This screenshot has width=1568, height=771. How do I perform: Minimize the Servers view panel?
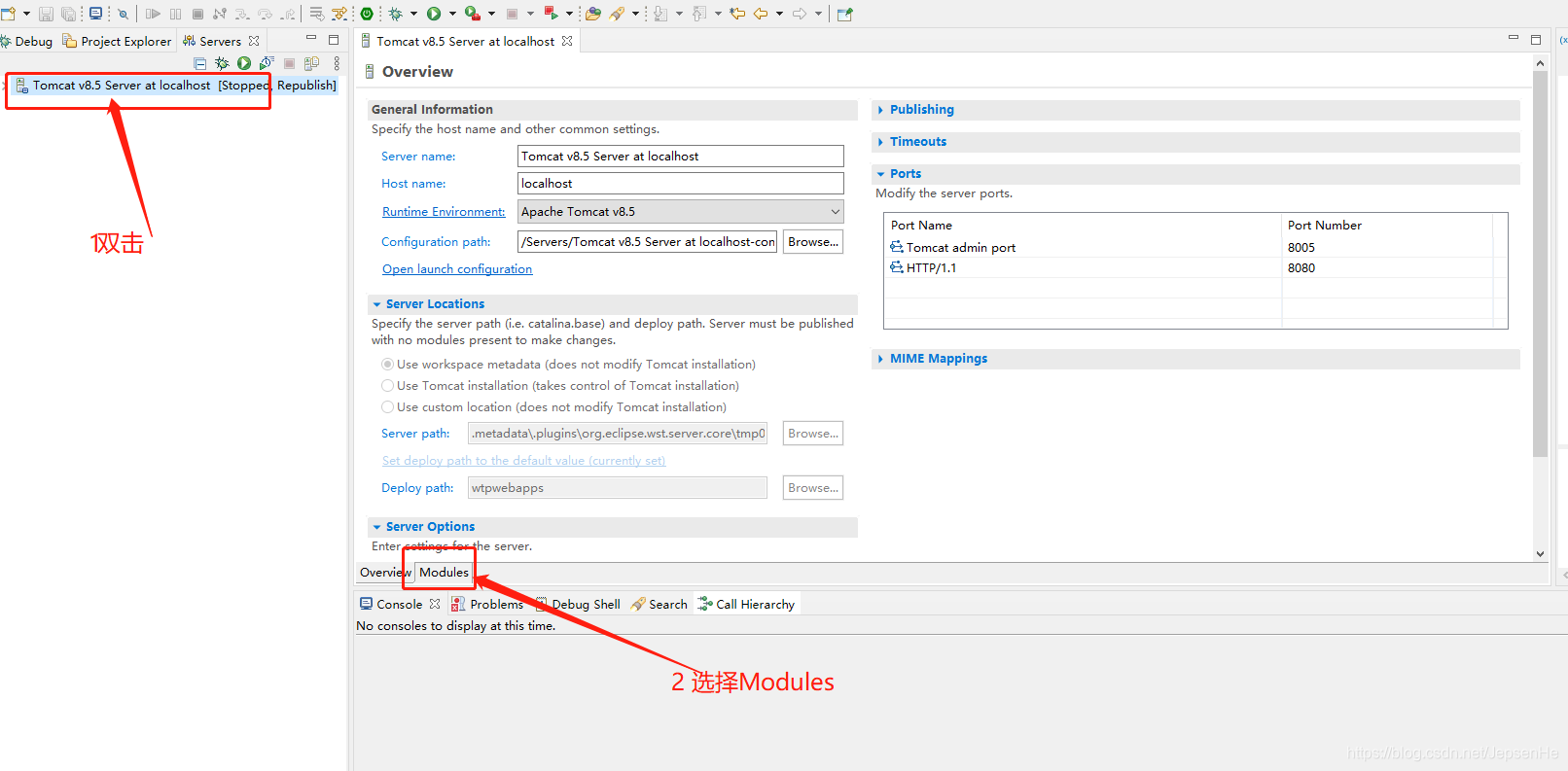coord(311,39)
